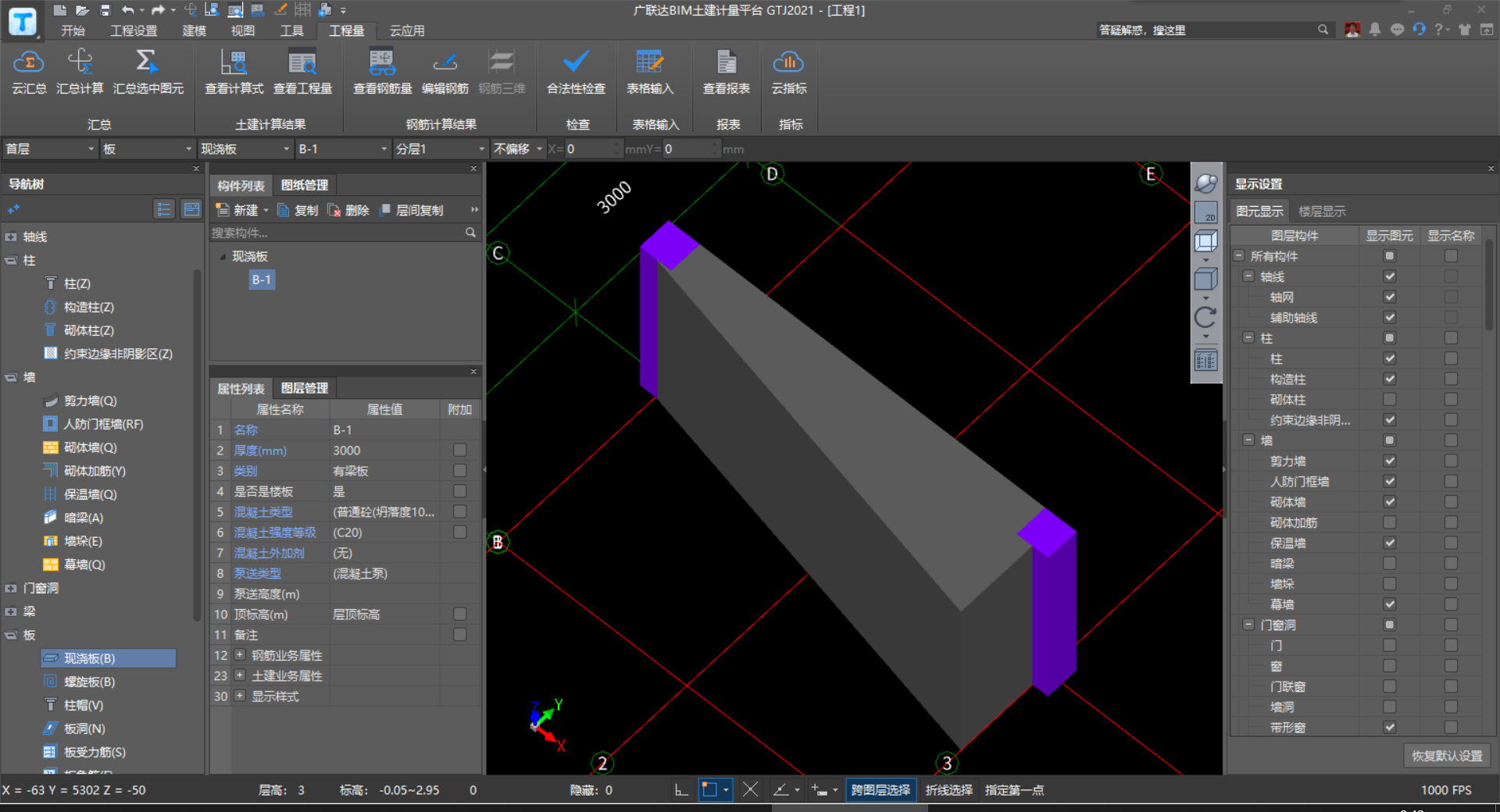Screen dimensions: 1500x812
Task: Click 折线选择 in status bar
Action: coord(949,790)
